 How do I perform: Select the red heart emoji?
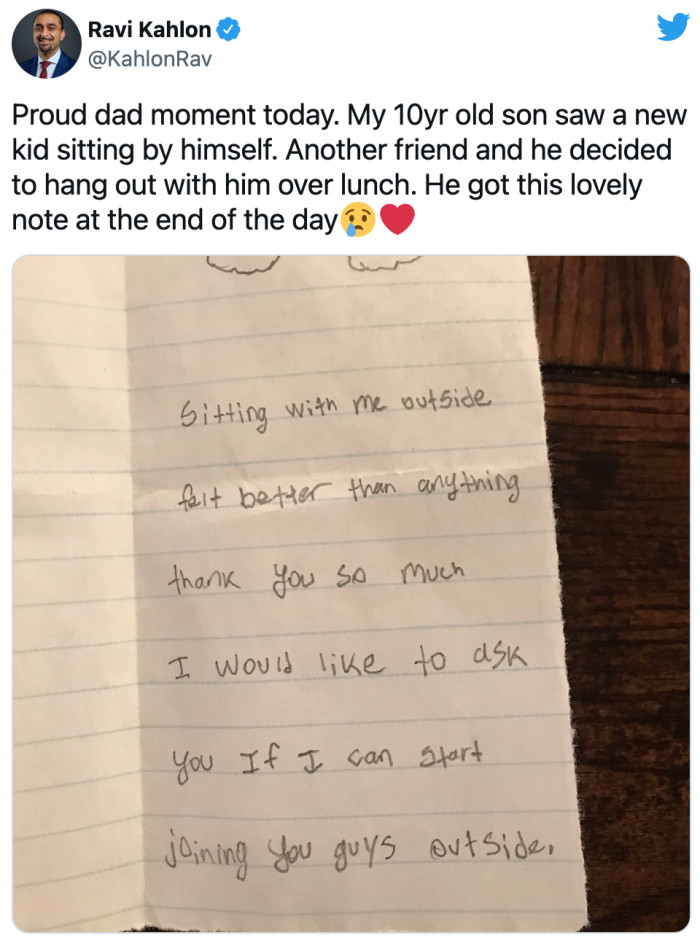tap(398, 219)
